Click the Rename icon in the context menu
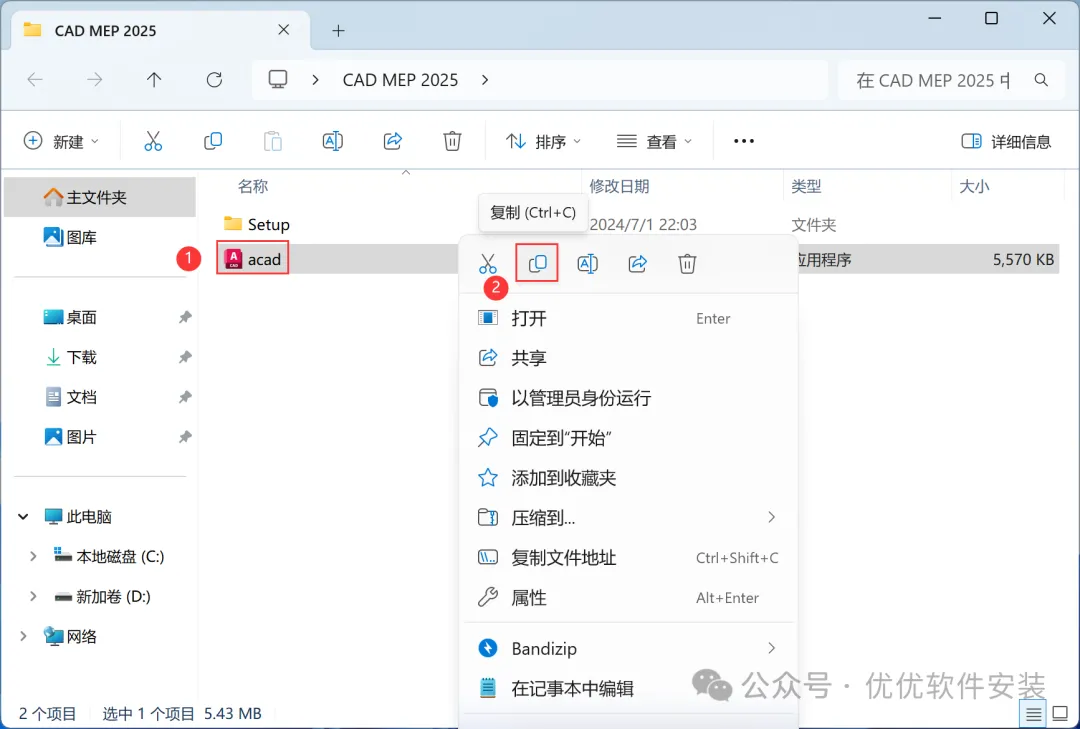This screenshot has width=1080, height=729. 588,263
